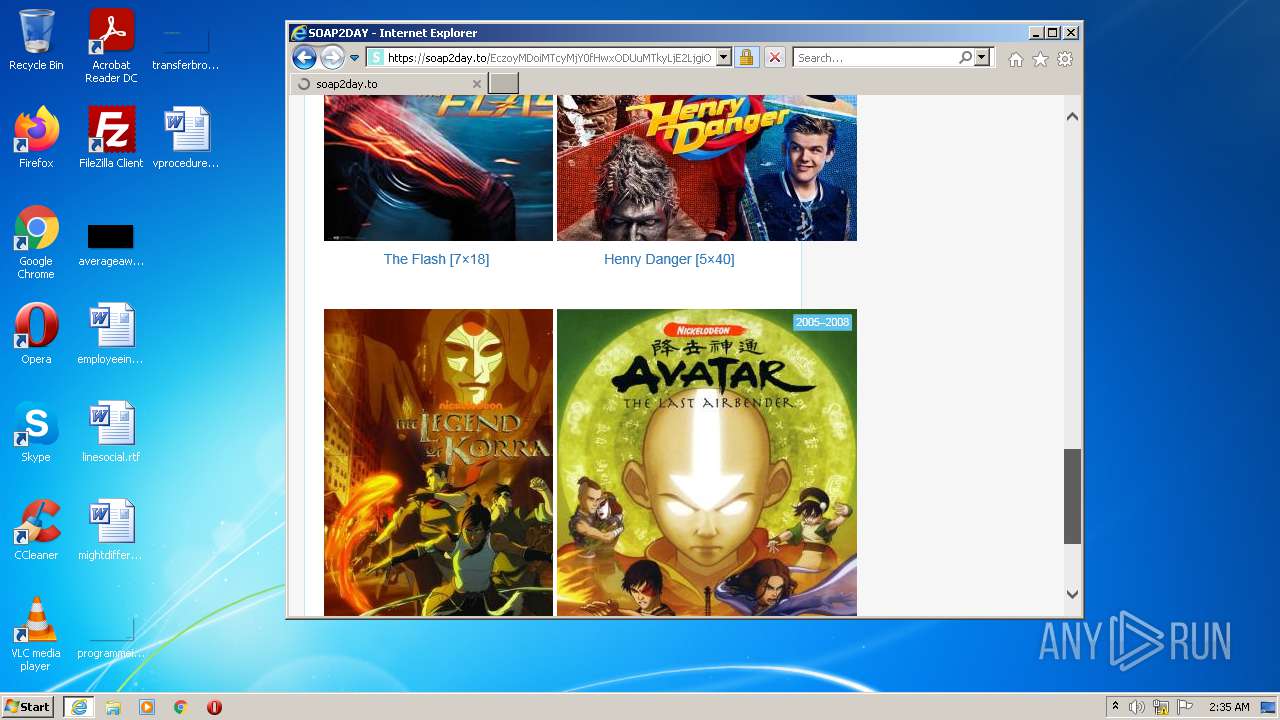Open Opera from the taskbar

click(214, 707)
